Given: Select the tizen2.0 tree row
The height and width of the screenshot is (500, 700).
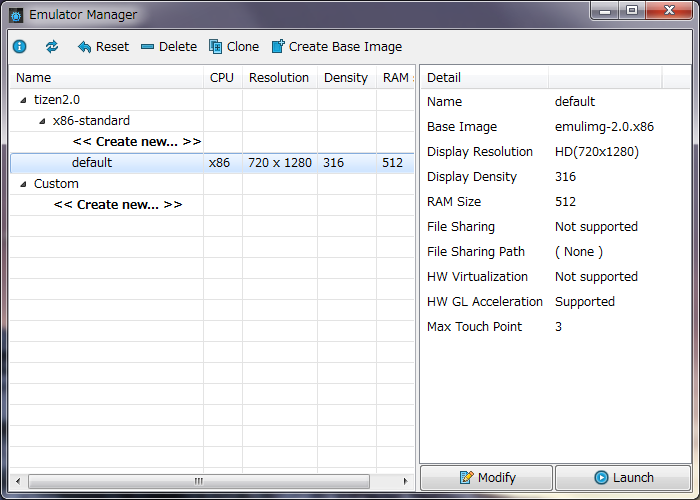Looking at the screenshot, I should click(212, 100).
